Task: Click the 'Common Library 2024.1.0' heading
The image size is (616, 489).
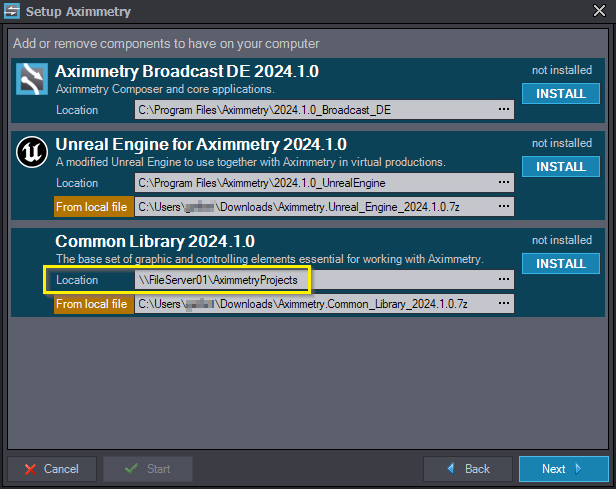Action: 155,242
